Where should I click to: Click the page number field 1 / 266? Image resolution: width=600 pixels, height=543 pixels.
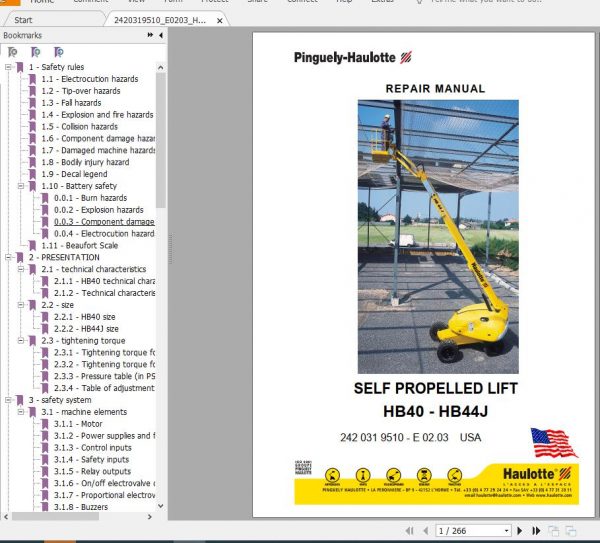469,531
